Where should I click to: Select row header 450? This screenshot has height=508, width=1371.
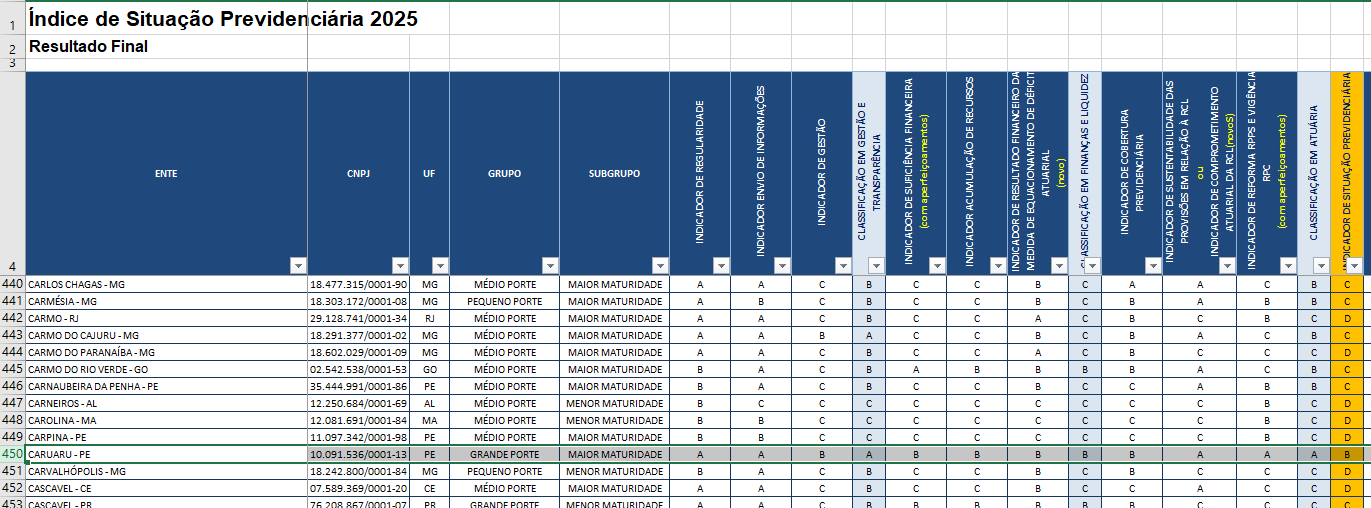click(12, 454)
